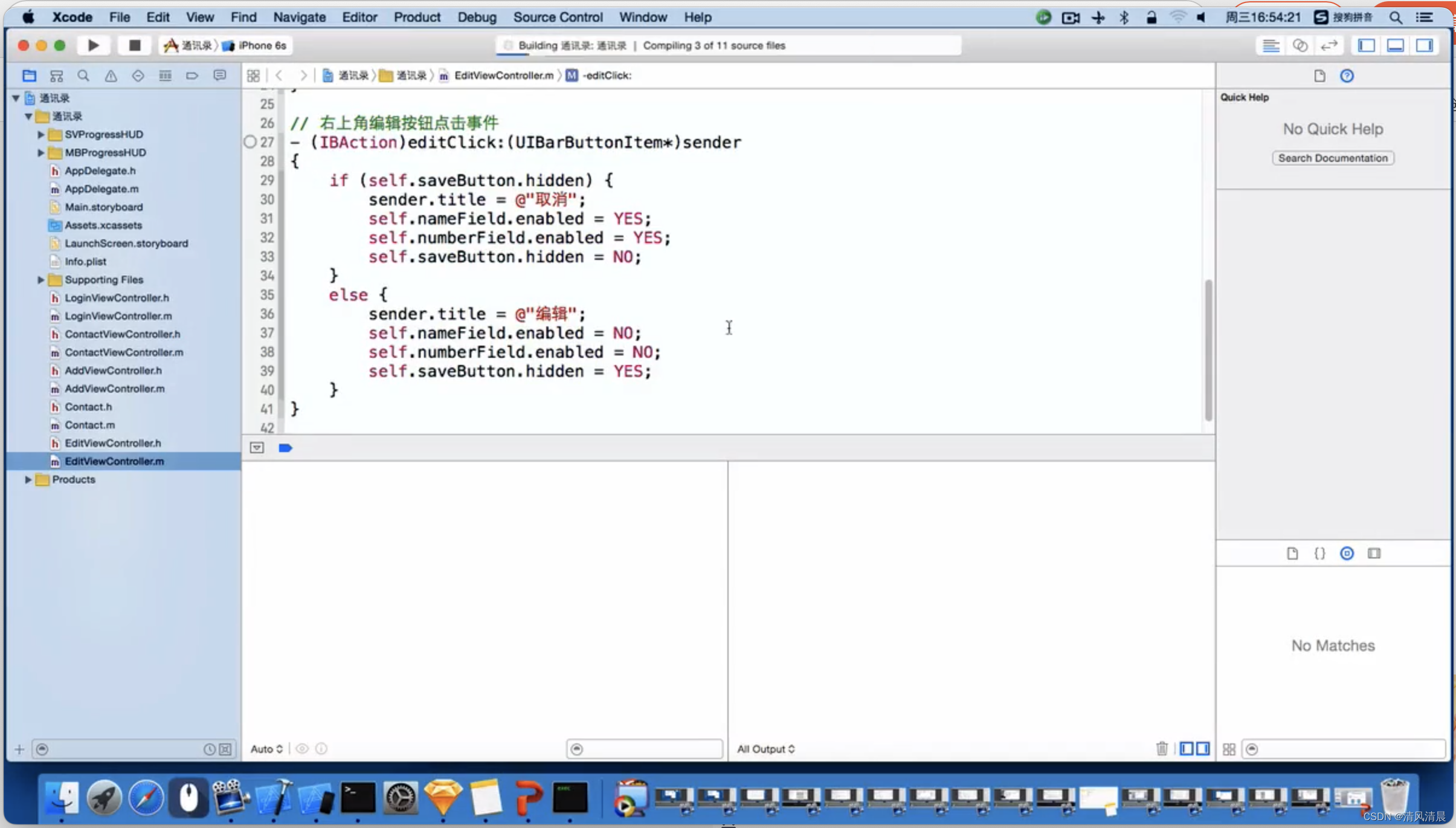Screen dimensions: 1456x828
Task: Open the Issue navigator warning icon
Action: point(111,76)
